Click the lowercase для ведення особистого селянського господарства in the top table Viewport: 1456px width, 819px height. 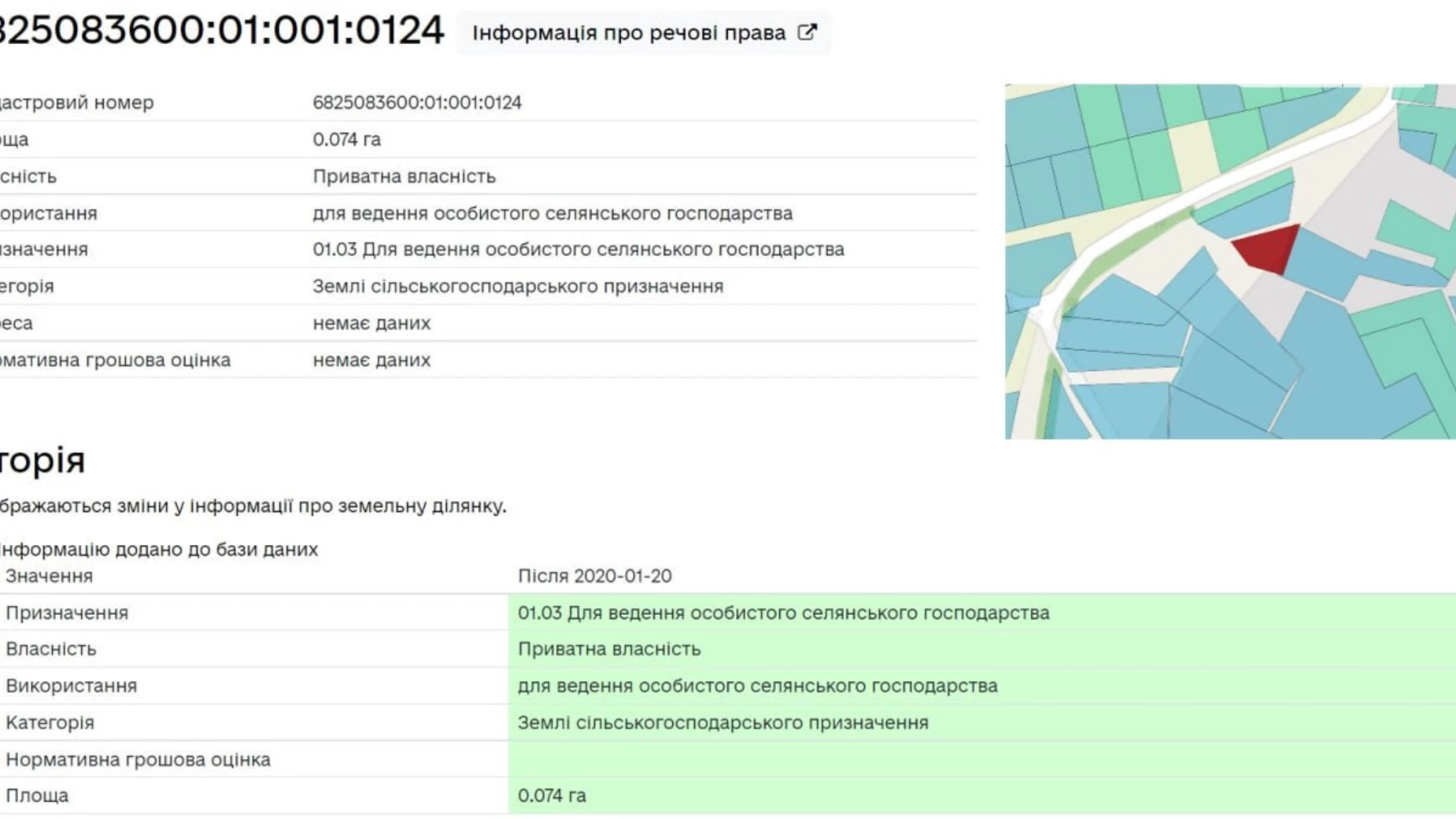552,213
